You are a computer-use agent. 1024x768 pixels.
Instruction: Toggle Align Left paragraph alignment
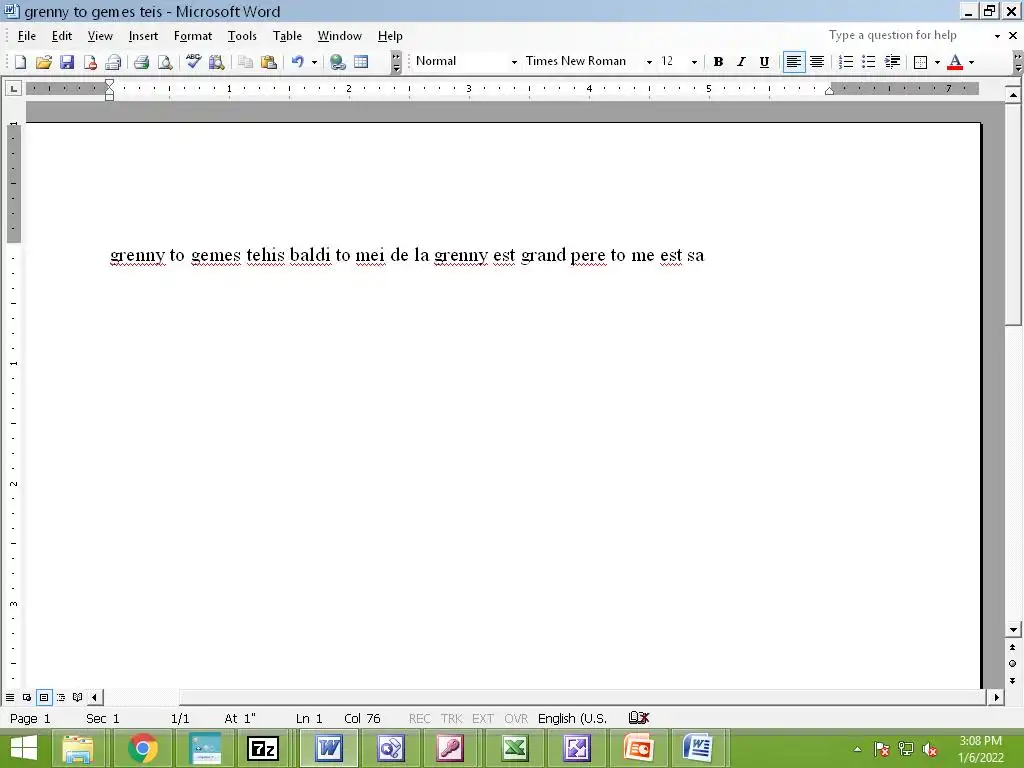click(793, 62)
